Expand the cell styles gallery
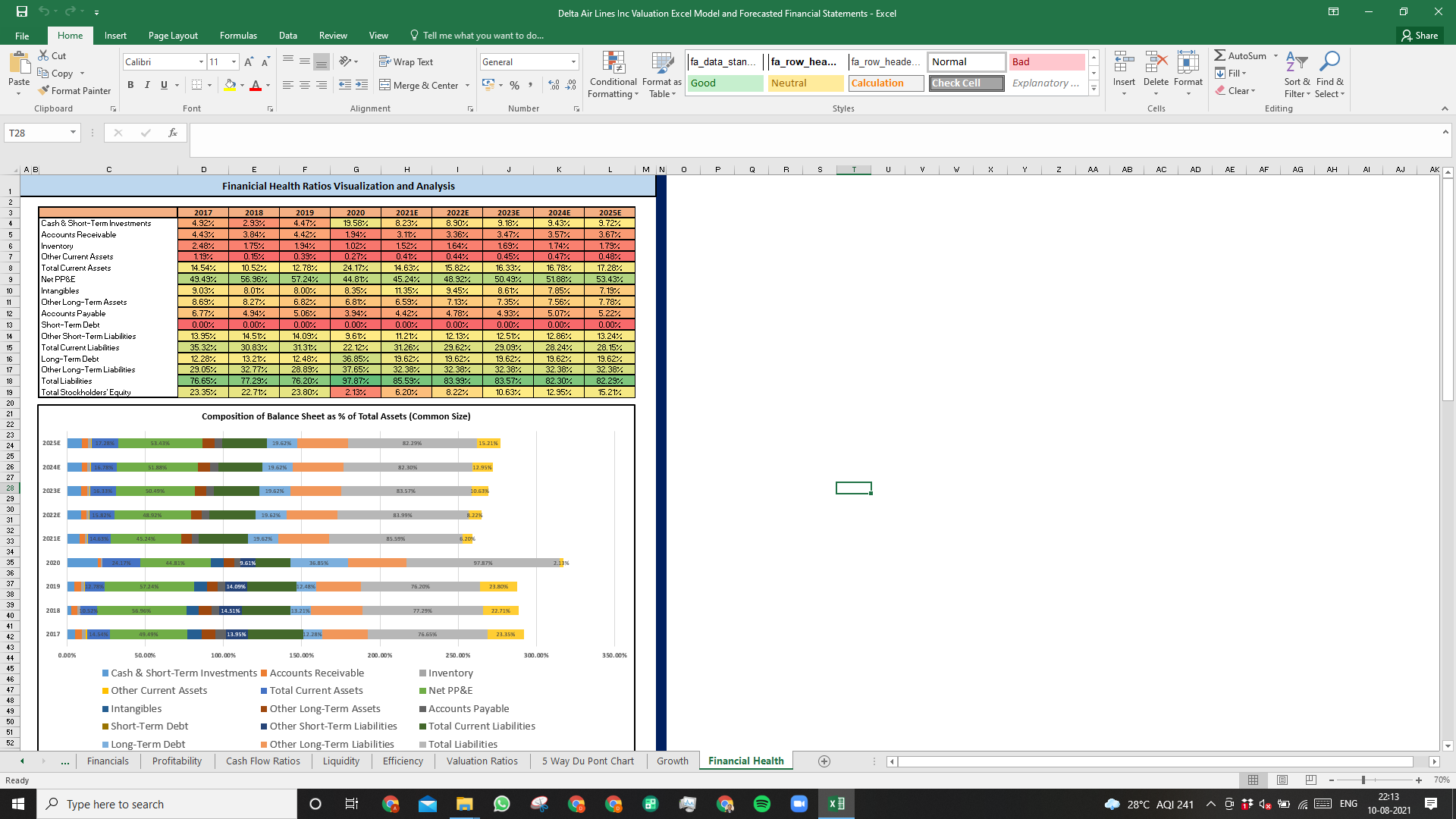The image size is (1456, 819). [1094, 89]
